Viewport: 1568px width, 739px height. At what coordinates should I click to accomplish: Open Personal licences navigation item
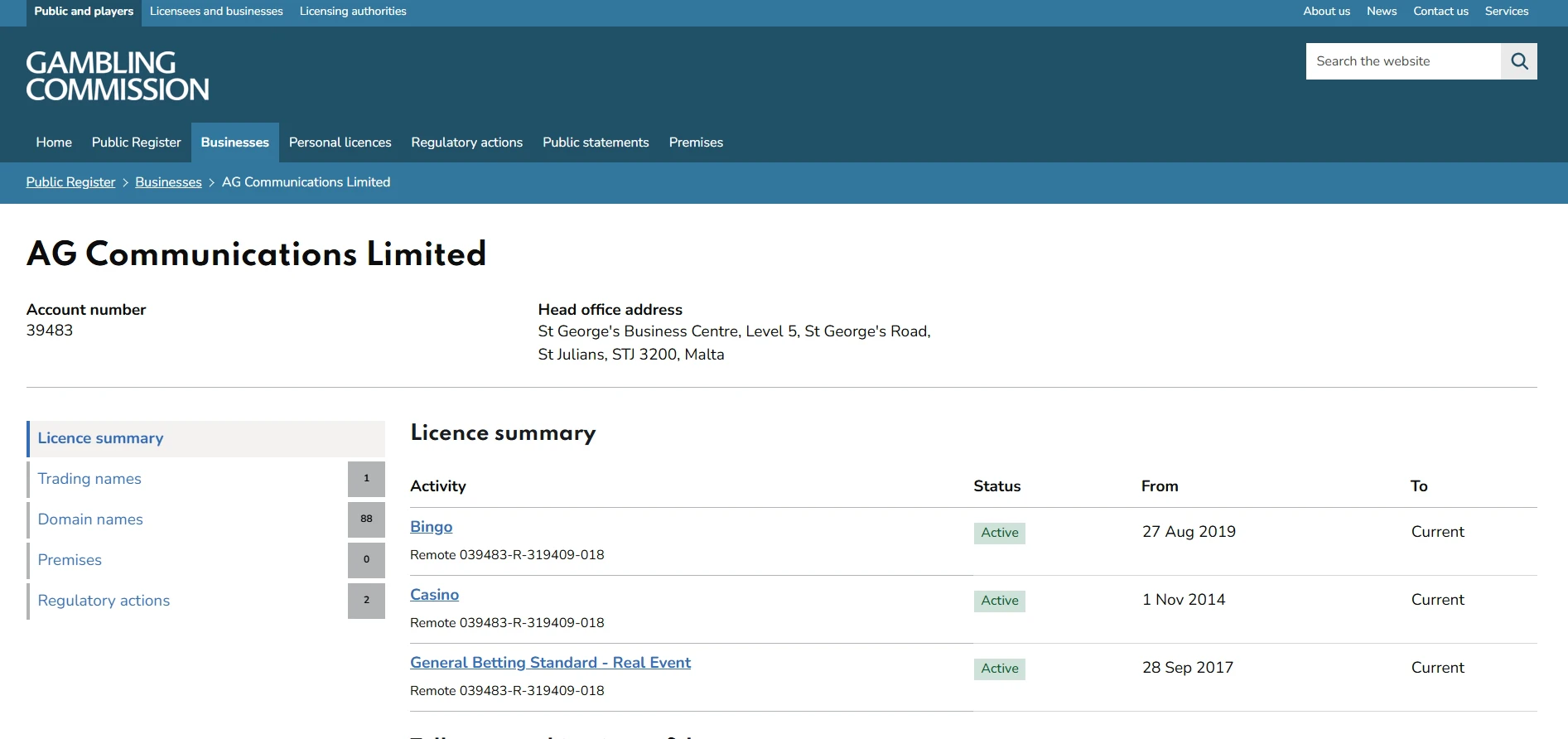click(x=340, y=142)
